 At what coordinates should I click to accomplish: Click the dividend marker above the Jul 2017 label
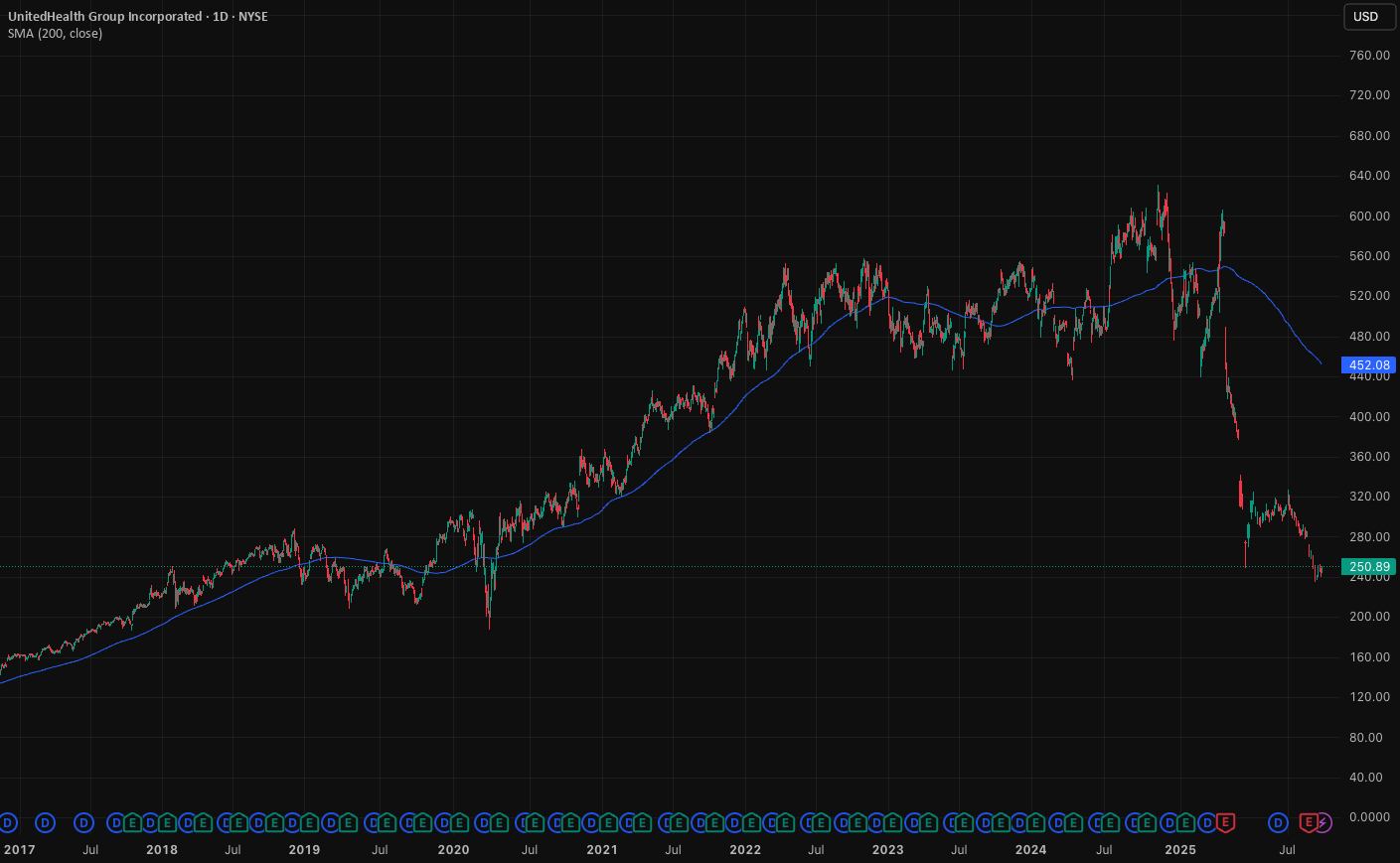pos(84,822)
